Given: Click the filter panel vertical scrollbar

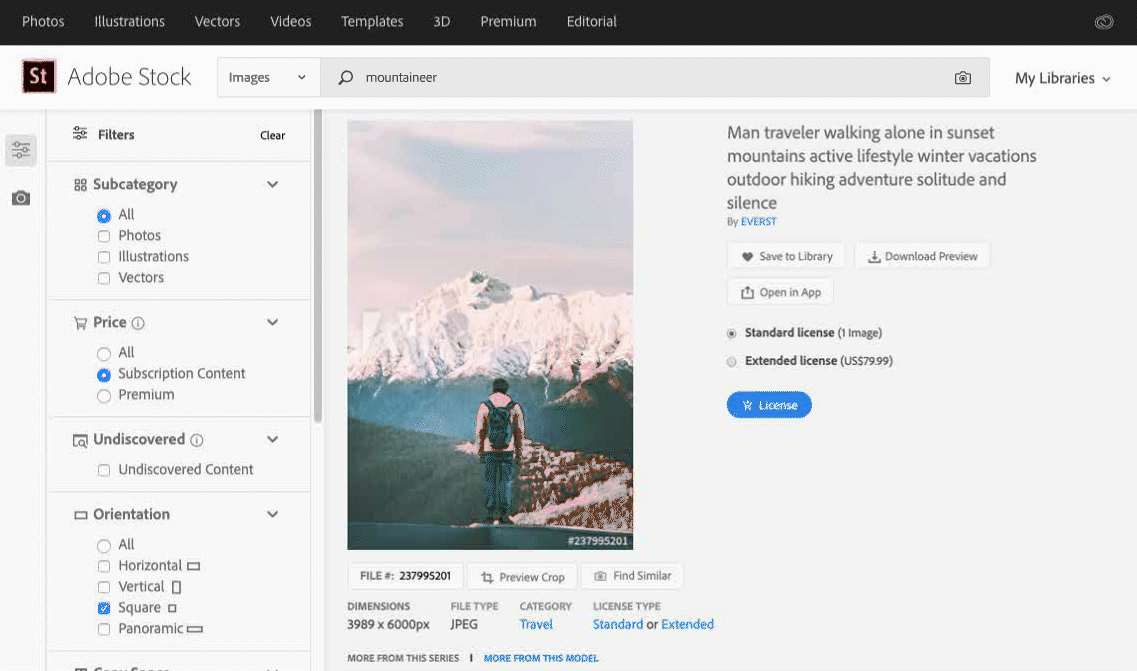Looking at the screenshot, I should pyautogui.click(x=318, y=265).
